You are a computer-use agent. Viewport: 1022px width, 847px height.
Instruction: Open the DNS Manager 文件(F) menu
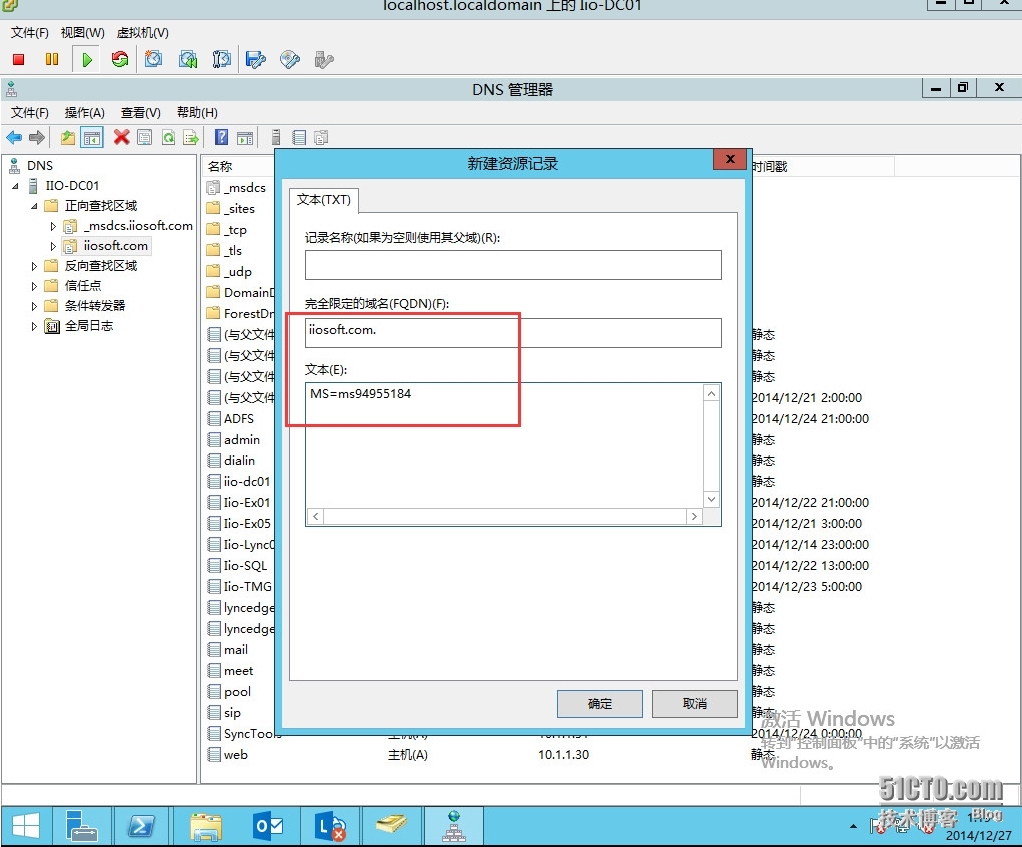29,113
